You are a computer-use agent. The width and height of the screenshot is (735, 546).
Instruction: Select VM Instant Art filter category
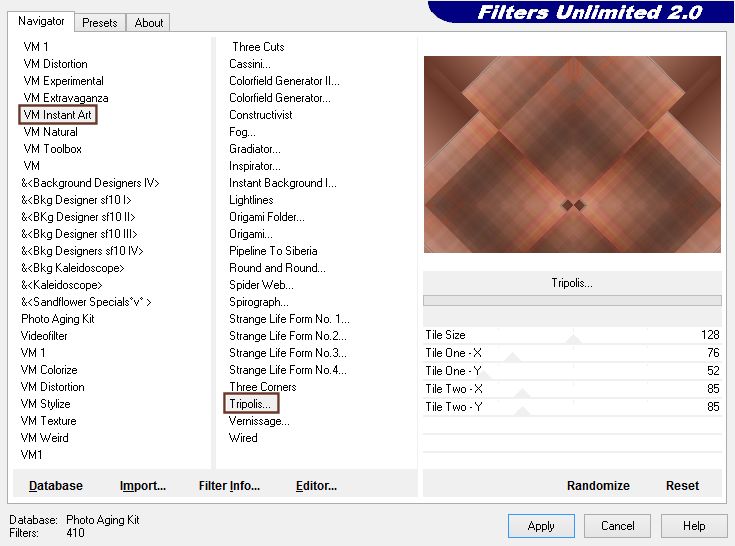[58, 115]
